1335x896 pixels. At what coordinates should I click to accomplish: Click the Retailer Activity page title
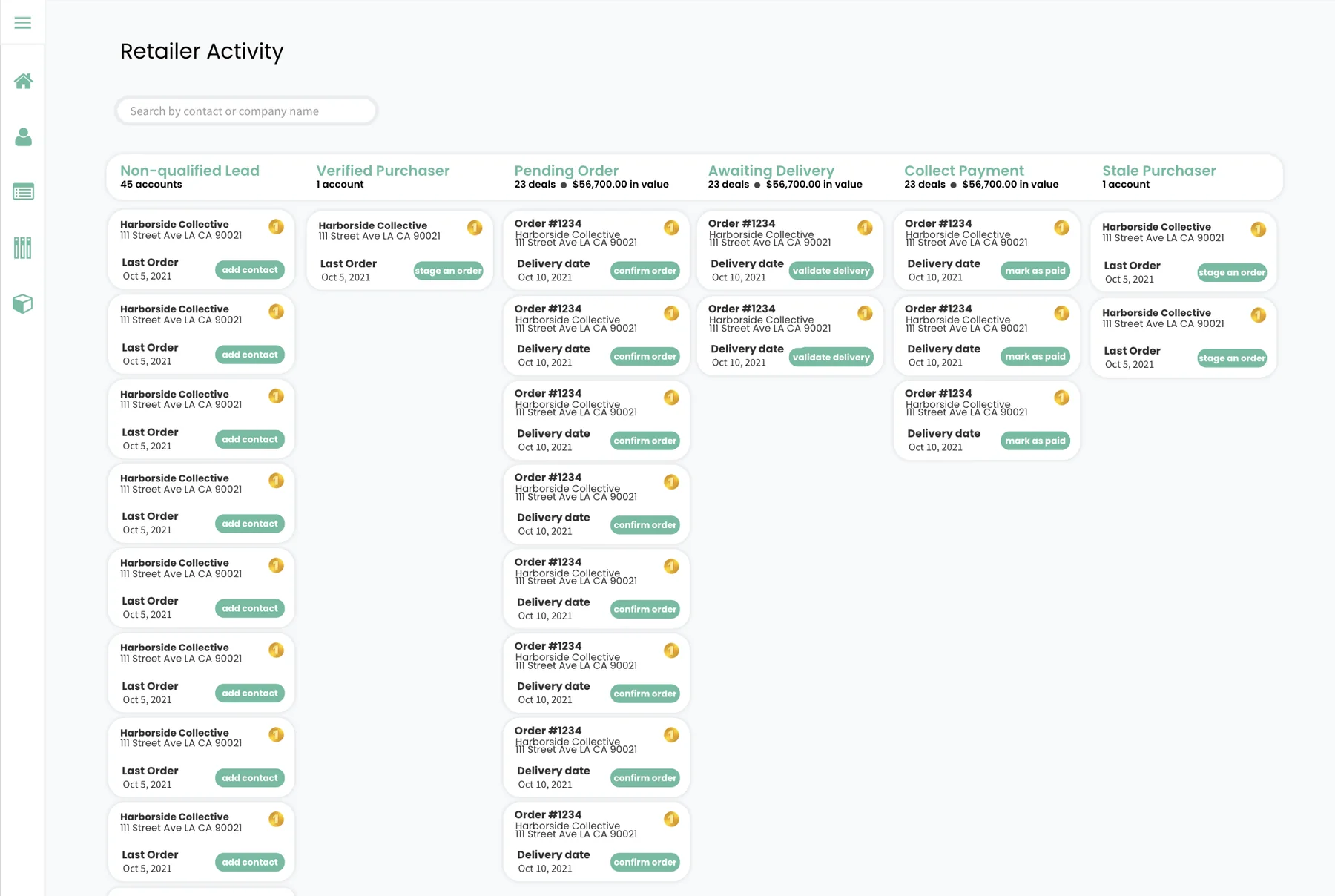pyautogui.click(x=202, y=51)
